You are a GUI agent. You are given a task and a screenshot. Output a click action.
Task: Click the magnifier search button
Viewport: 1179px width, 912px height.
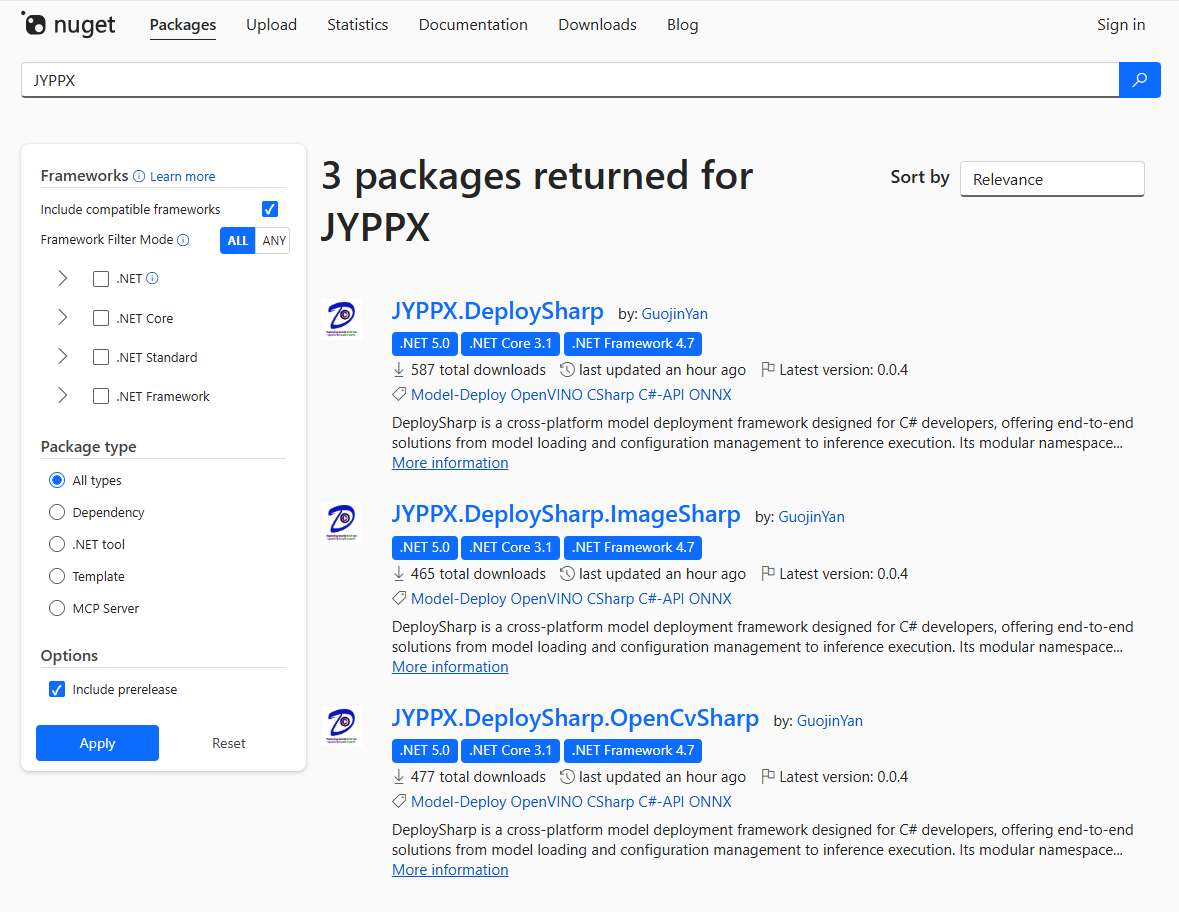[x=1139, y=80]
